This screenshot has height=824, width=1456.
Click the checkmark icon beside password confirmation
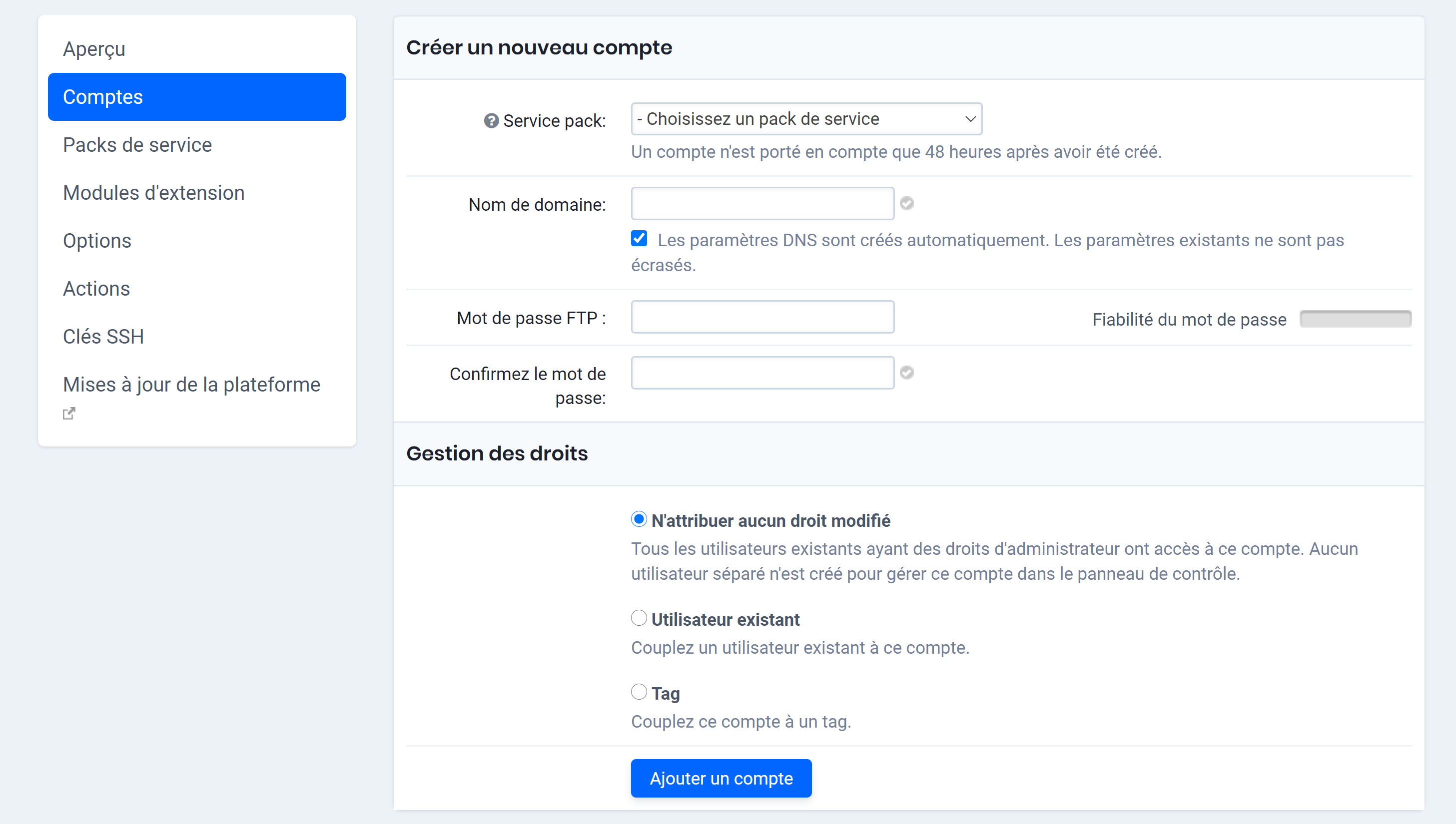click(x=907, y=373)
